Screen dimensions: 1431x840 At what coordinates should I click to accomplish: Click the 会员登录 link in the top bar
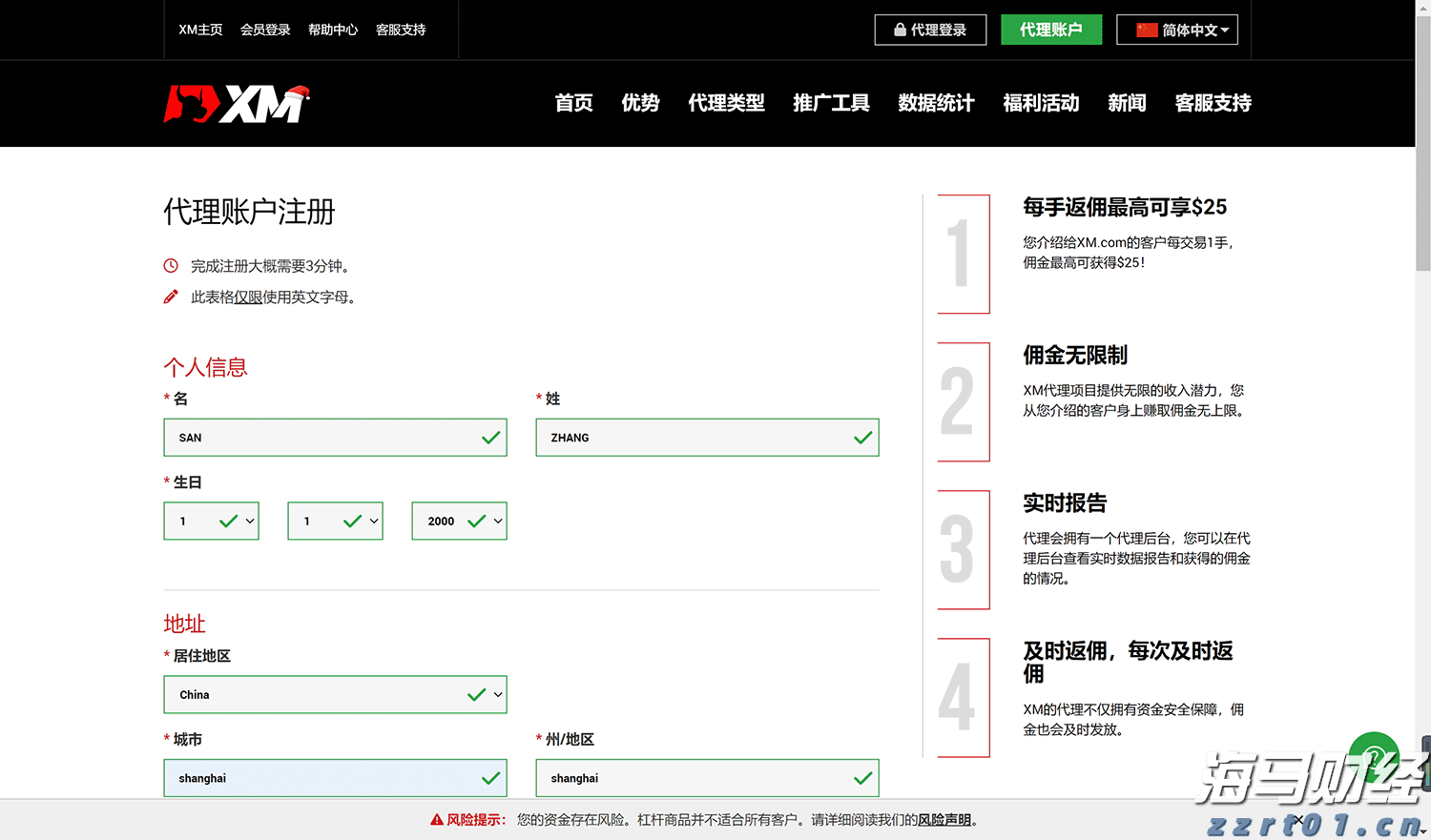click(x=265, y=30)
